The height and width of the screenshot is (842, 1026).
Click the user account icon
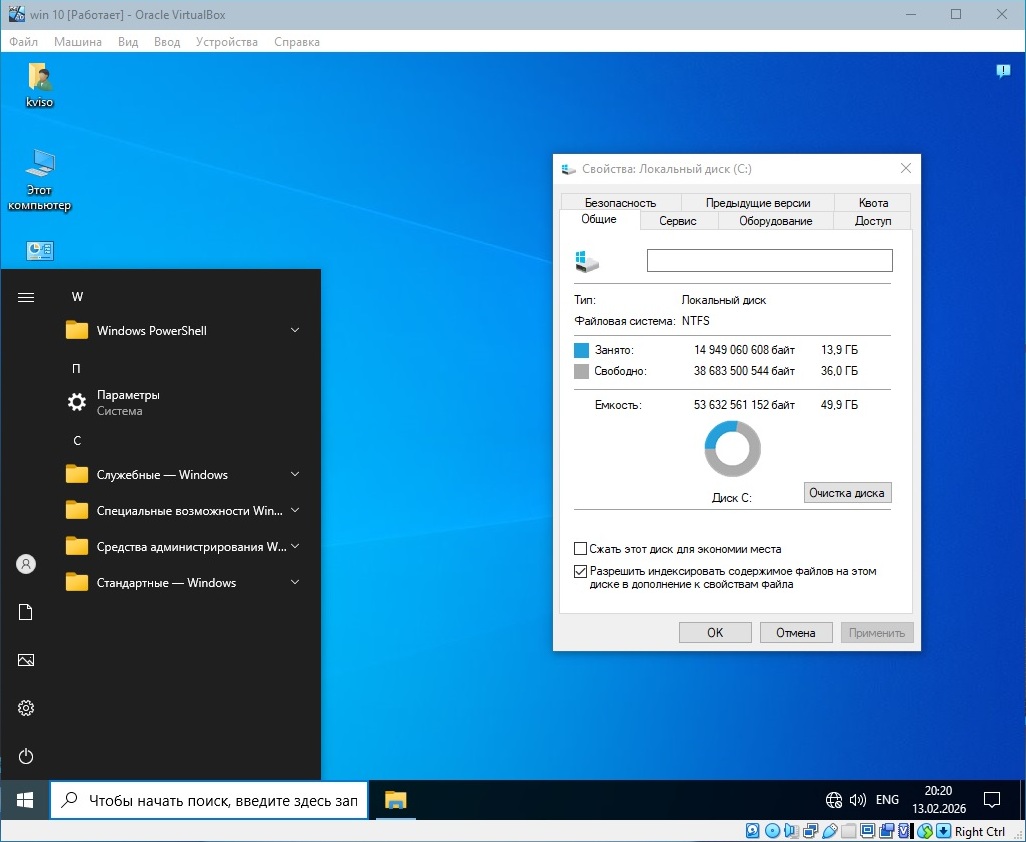click(26, 564)
